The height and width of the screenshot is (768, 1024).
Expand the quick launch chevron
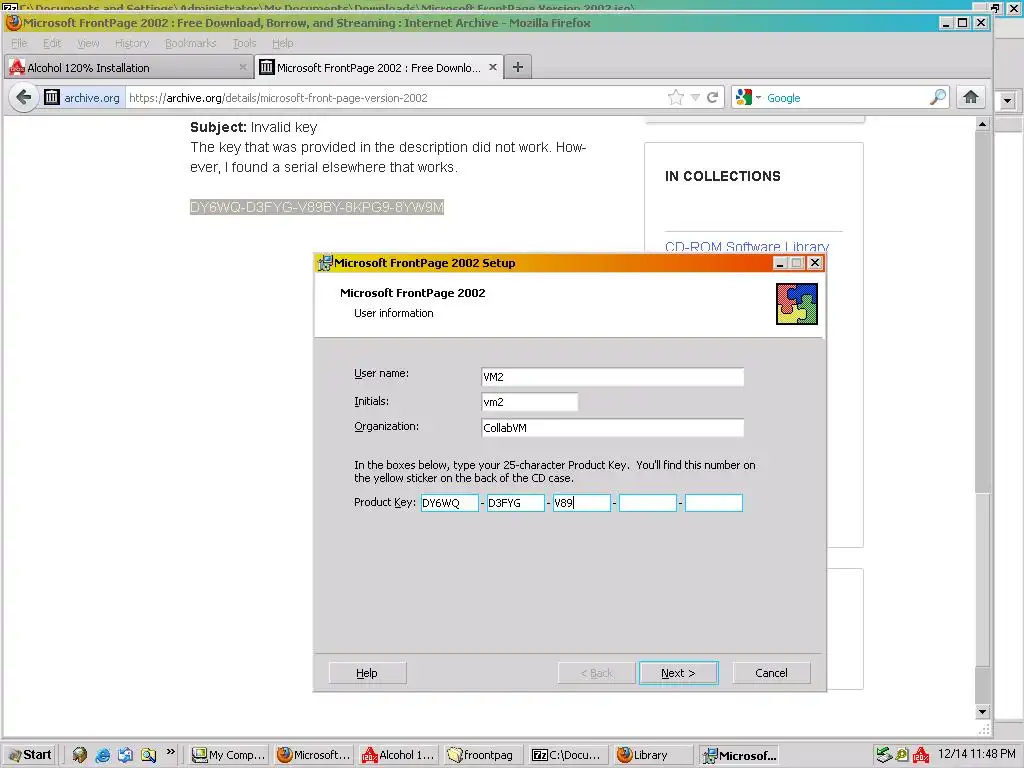[170, 752]
